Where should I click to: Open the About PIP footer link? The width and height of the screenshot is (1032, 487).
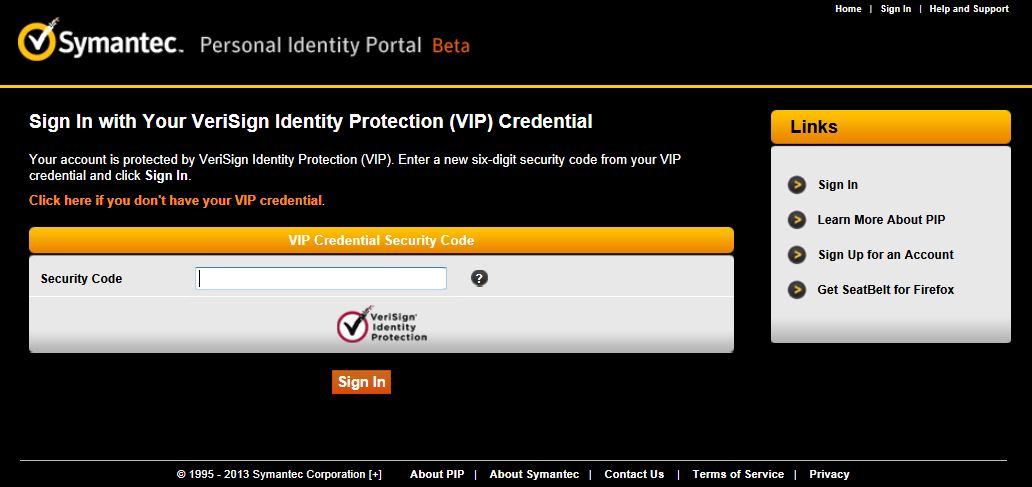[x=437, y=475]
